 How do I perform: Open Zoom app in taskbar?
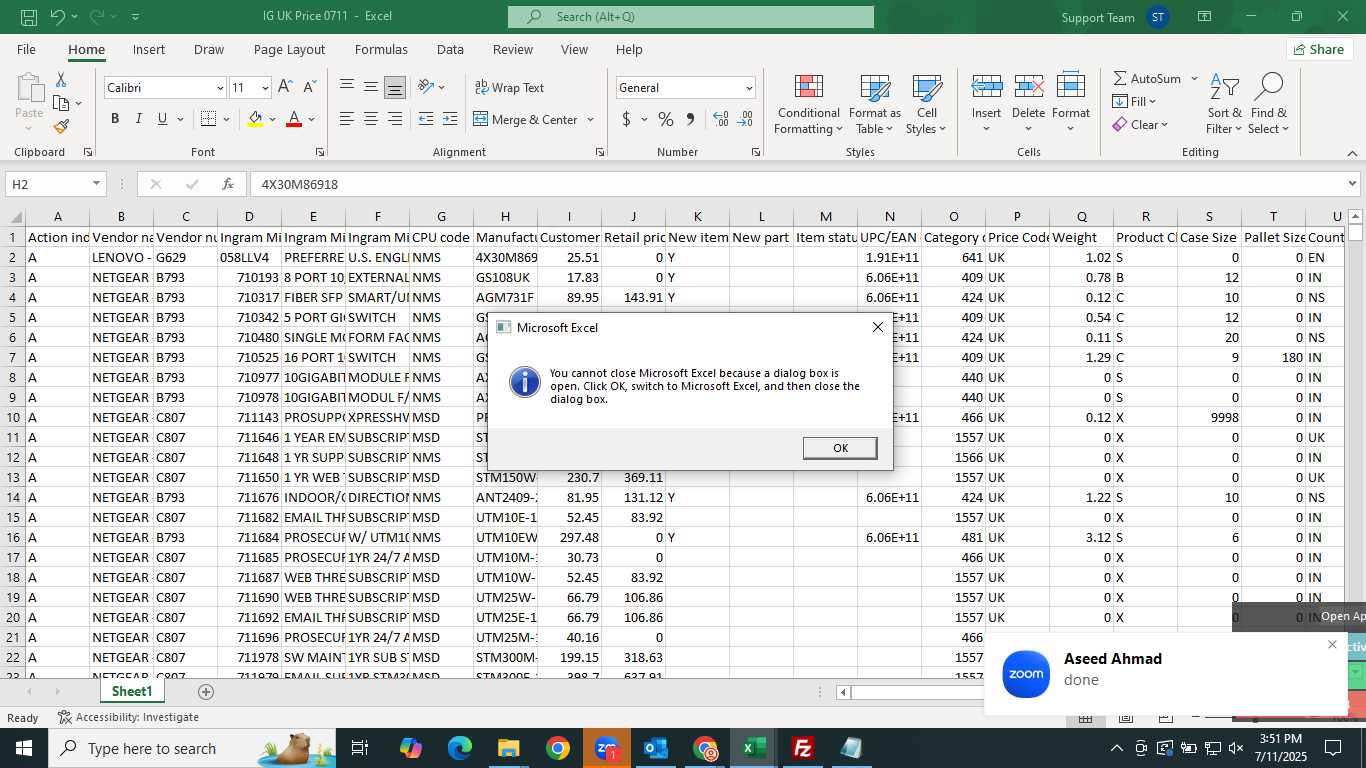point(607,748)
